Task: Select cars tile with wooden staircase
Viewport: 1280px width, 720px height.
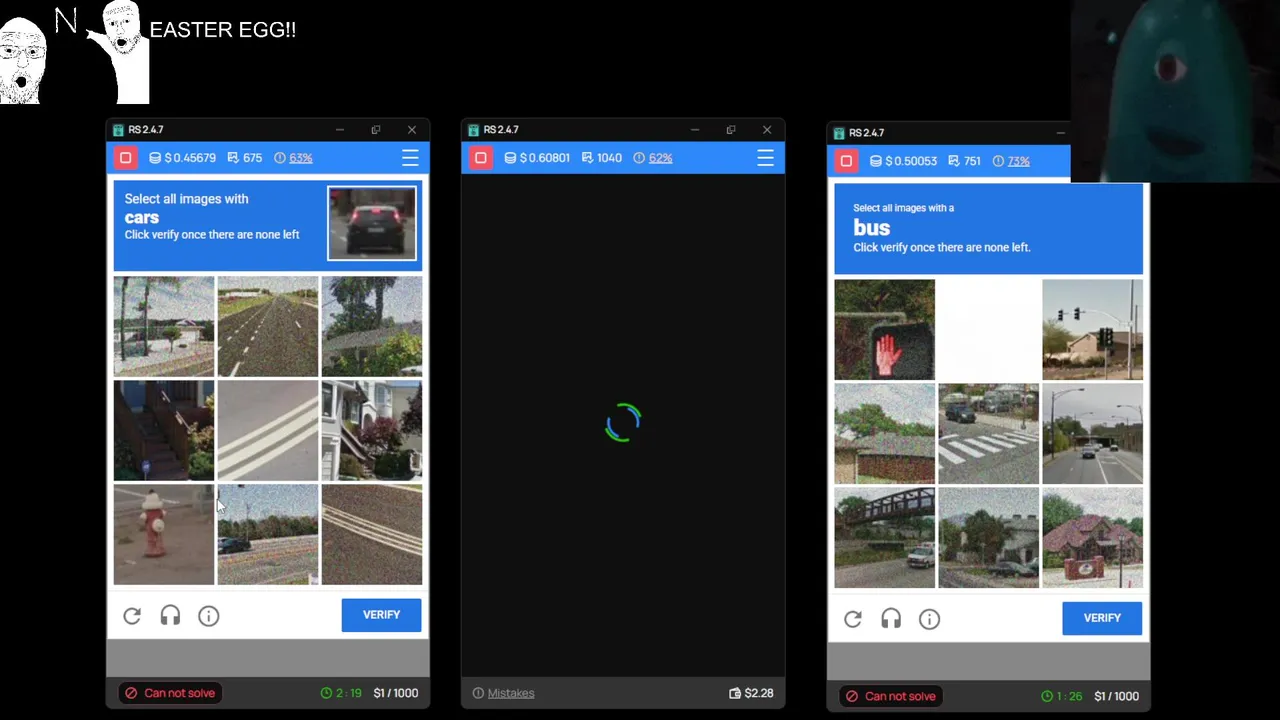Action: tap(164, 431)
